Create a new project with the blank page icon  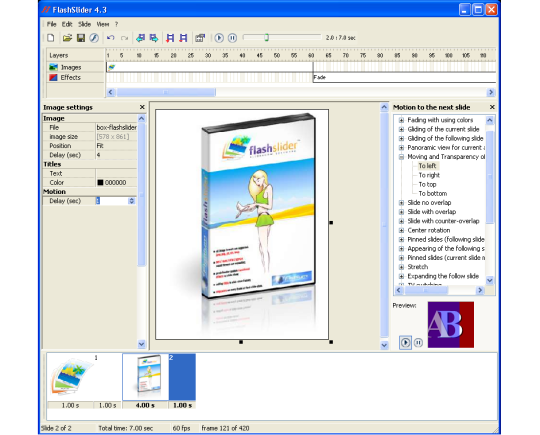click(51, 38)
